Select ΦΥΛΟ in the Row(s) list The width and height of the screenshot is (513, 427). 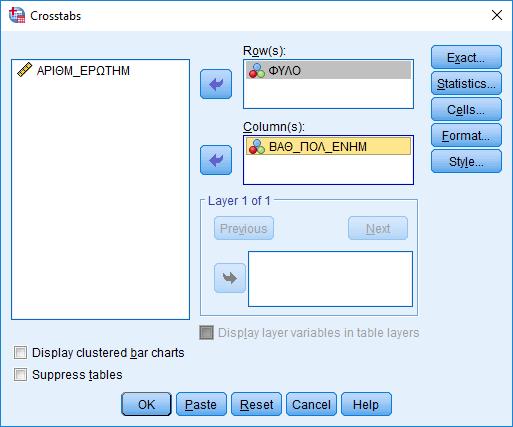(328, 70)
